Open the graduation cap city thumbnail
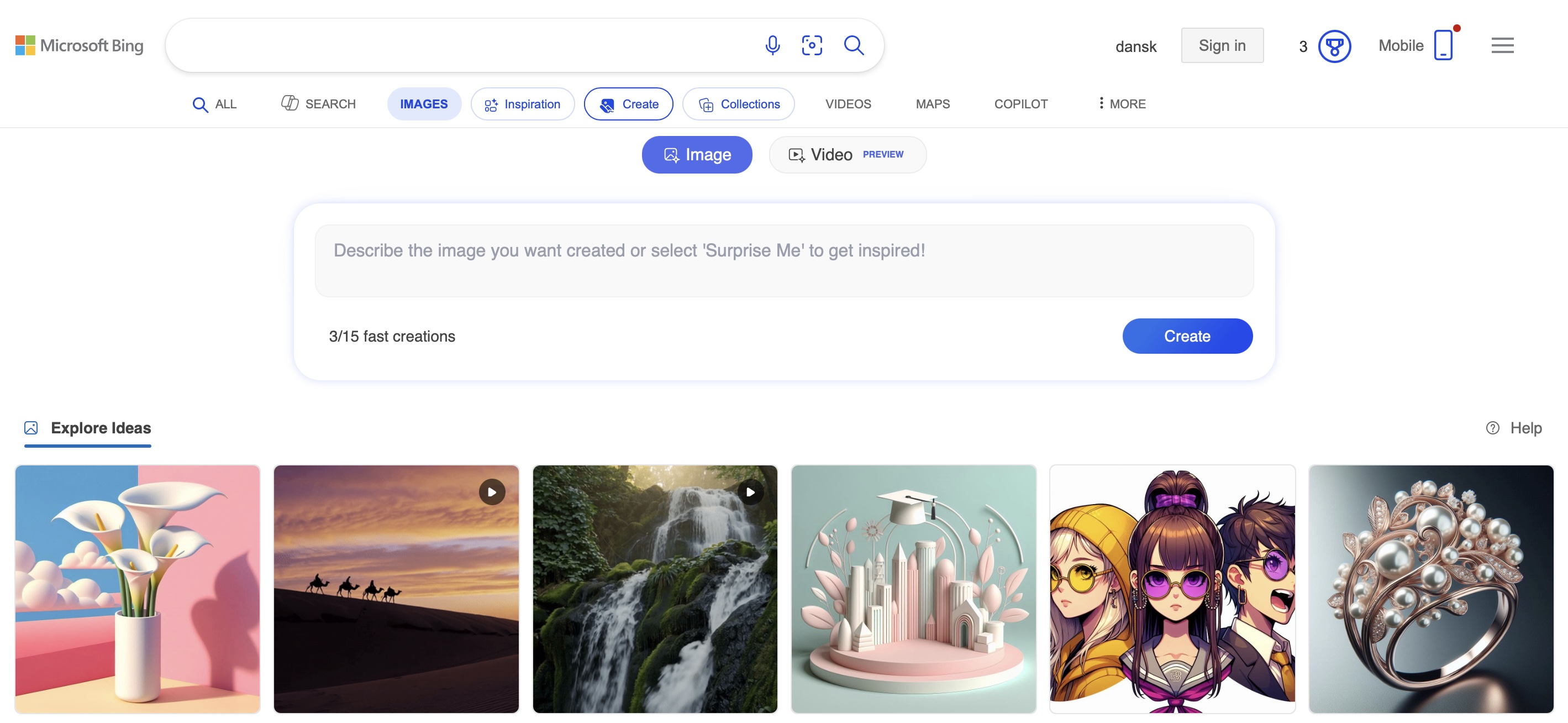The image size is (1568, 723). click(913, 588)
